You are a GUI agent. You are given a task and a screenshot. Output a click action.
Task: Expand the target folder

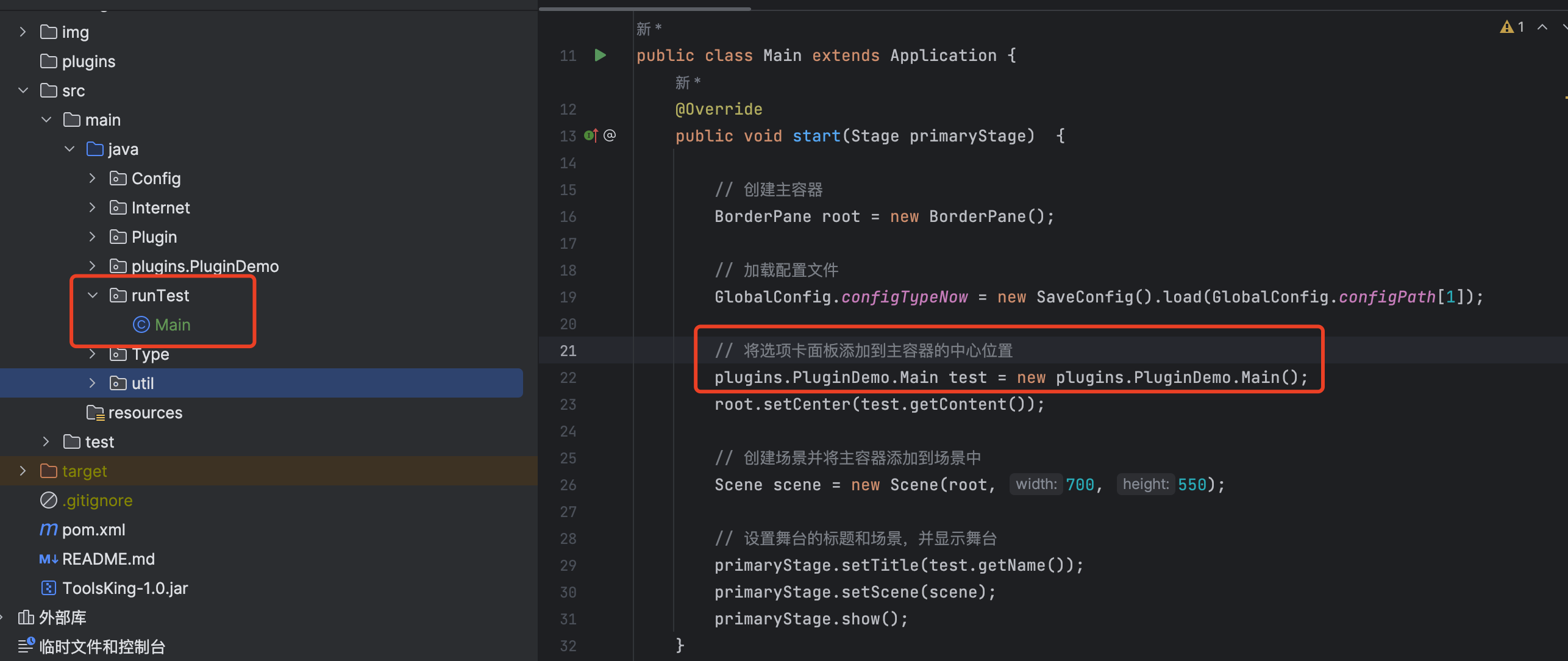23,471
